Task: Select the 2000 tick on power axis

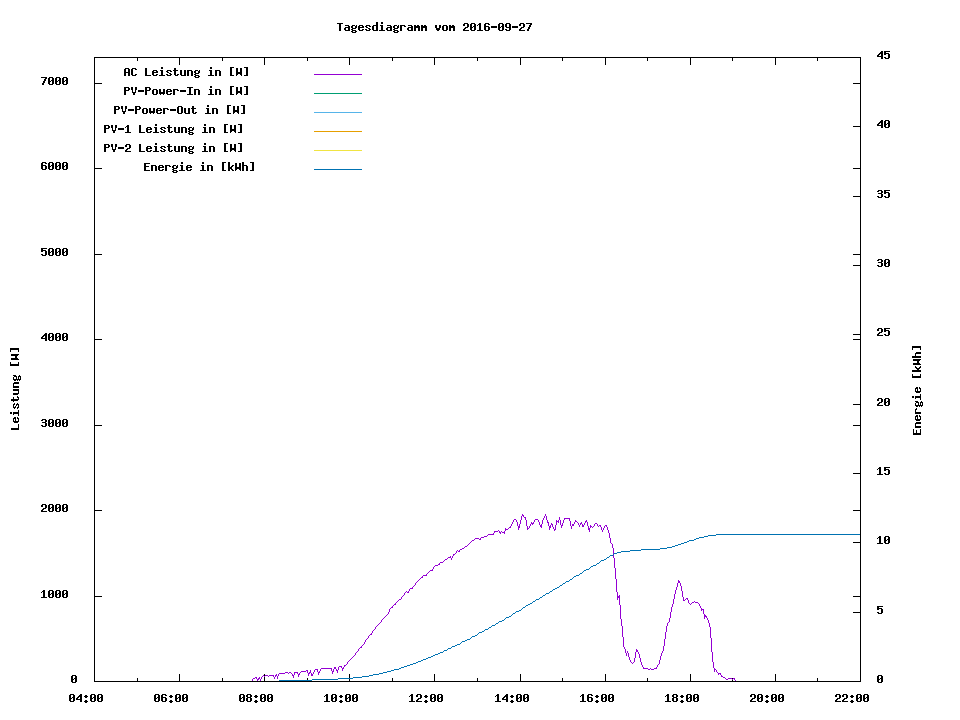Action: click(54, 509)
